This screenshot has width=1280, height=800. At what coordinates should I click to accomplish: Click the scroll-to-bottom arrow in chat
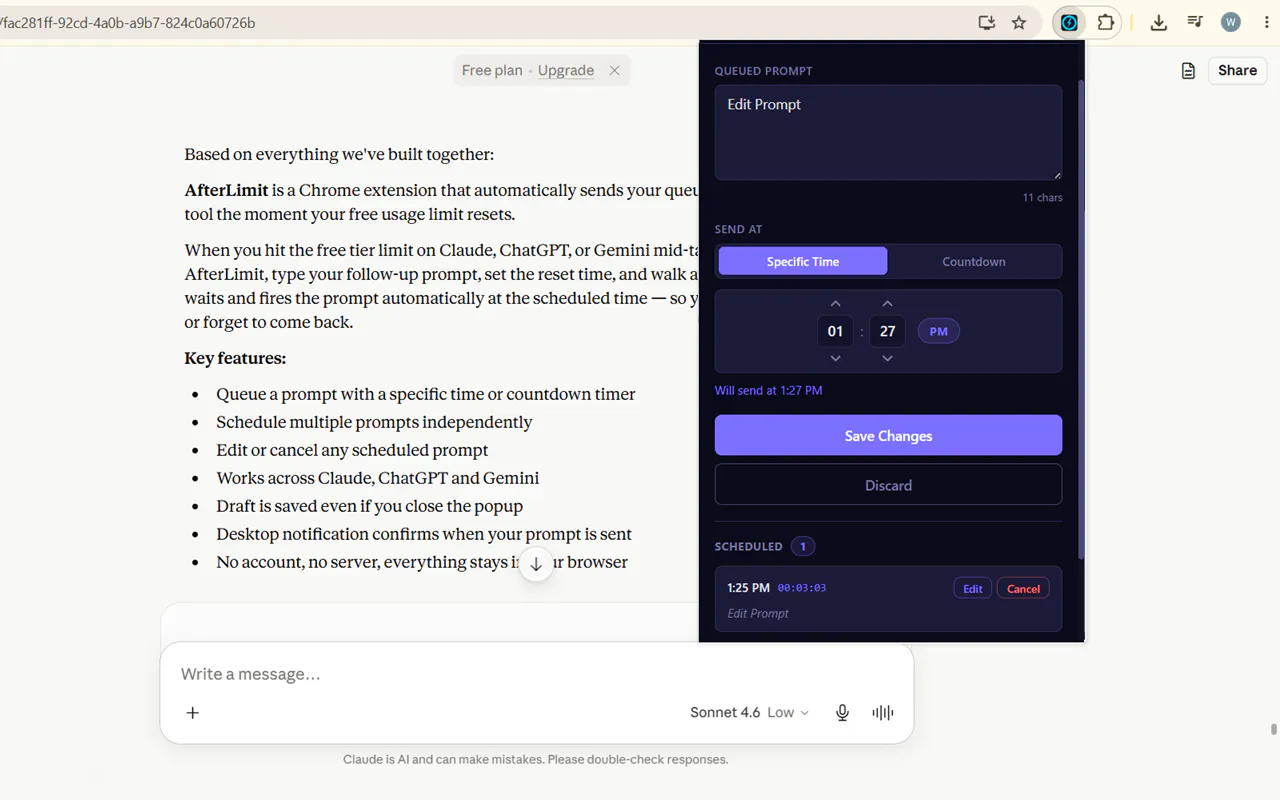pyautogui.click(x=536, y=564)
